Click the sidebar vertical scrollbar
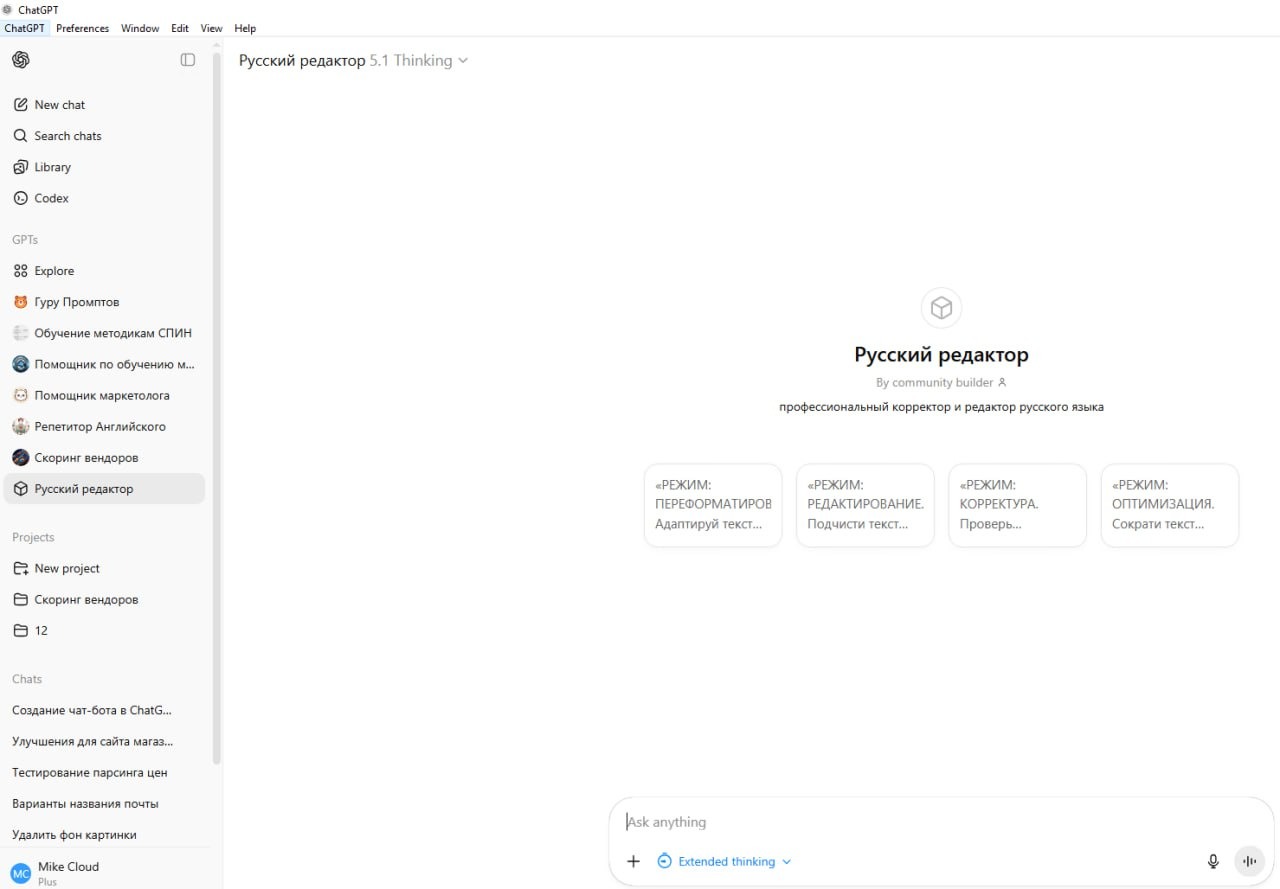 (217, 400)
